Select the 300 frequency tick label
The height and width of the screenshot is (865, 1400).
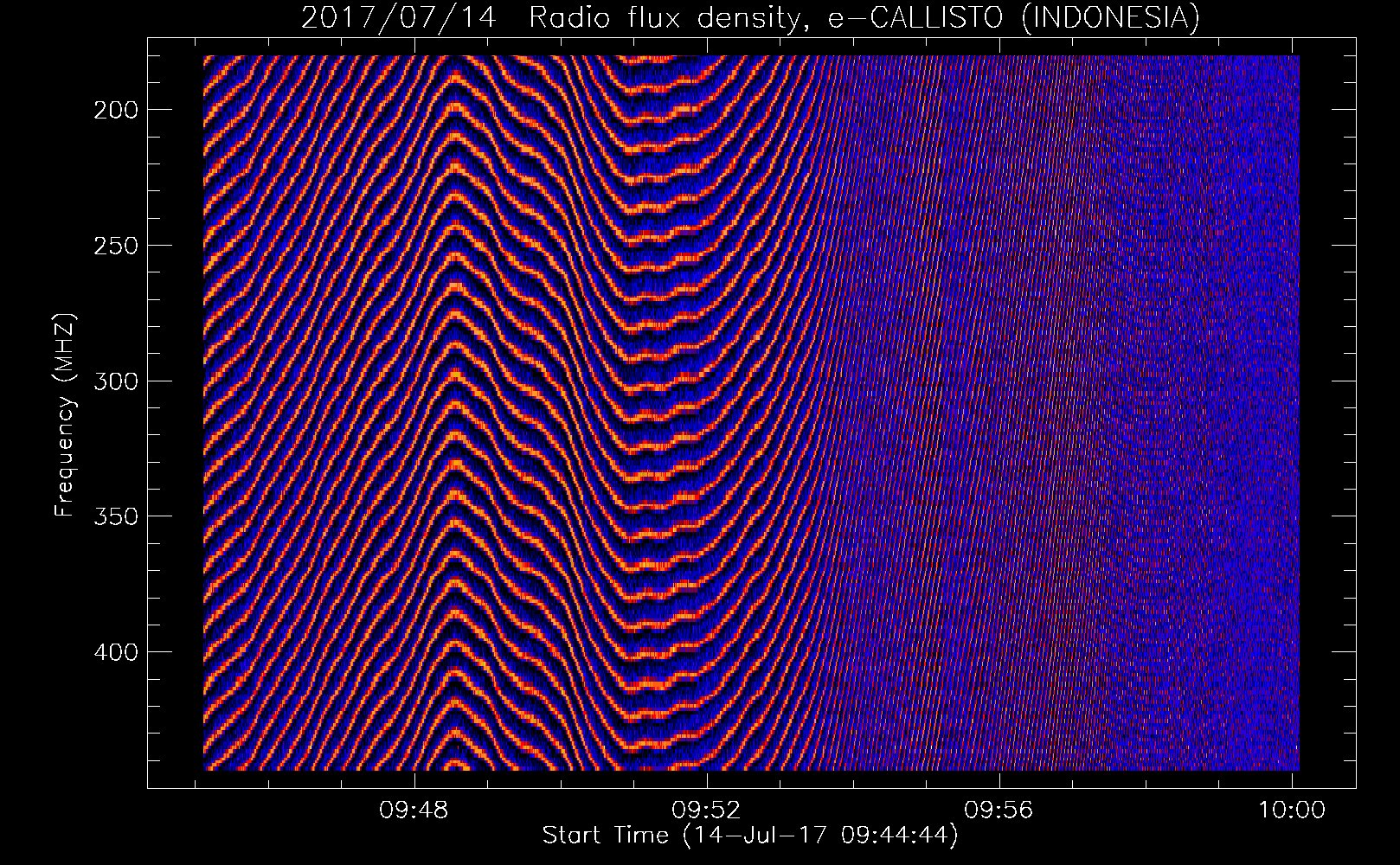click(114, 381)
